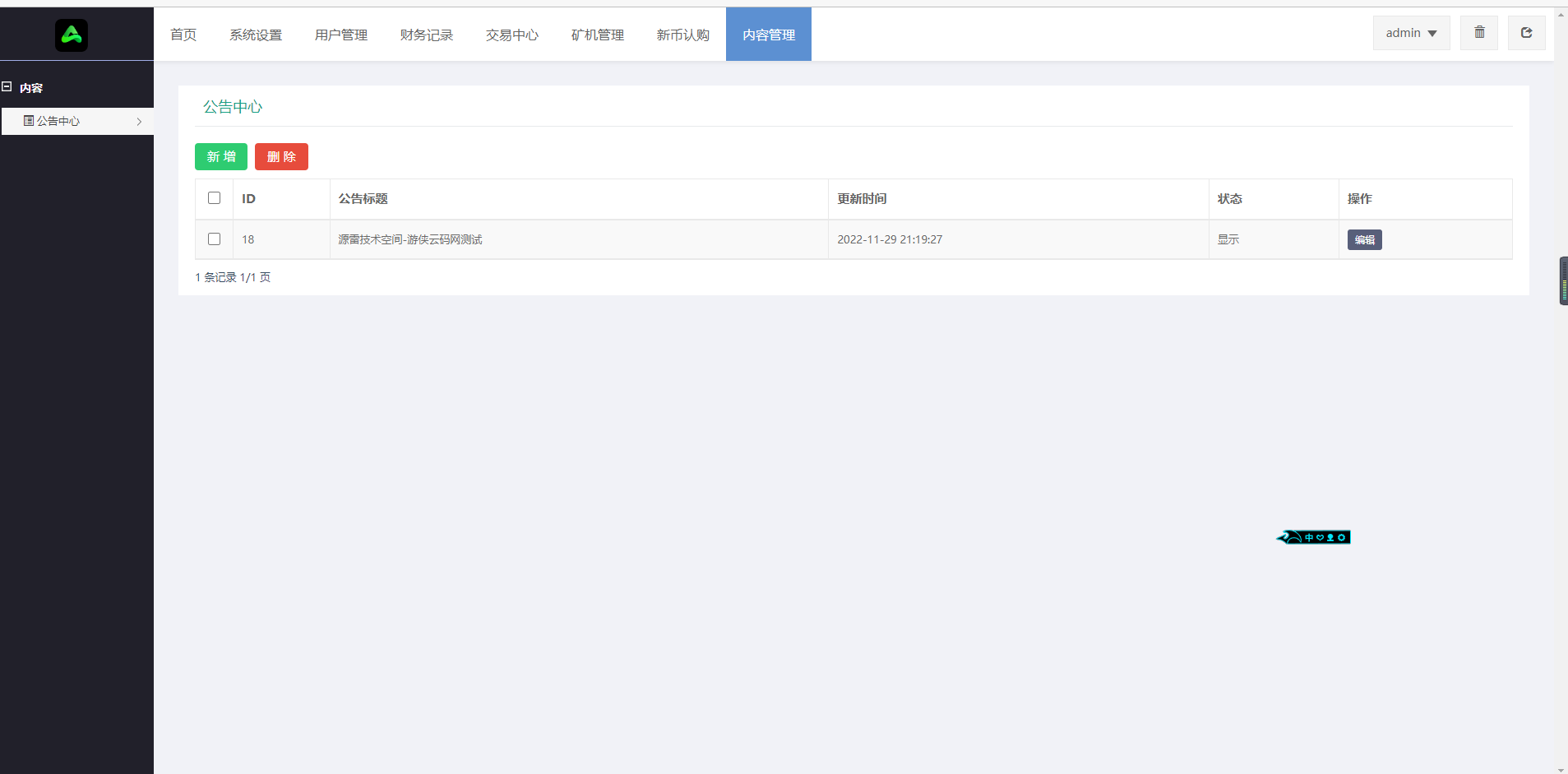This screenshot has height=774, width=1568.
Task: Open the 财务记录 menu
Action: (x=426, y=35)
